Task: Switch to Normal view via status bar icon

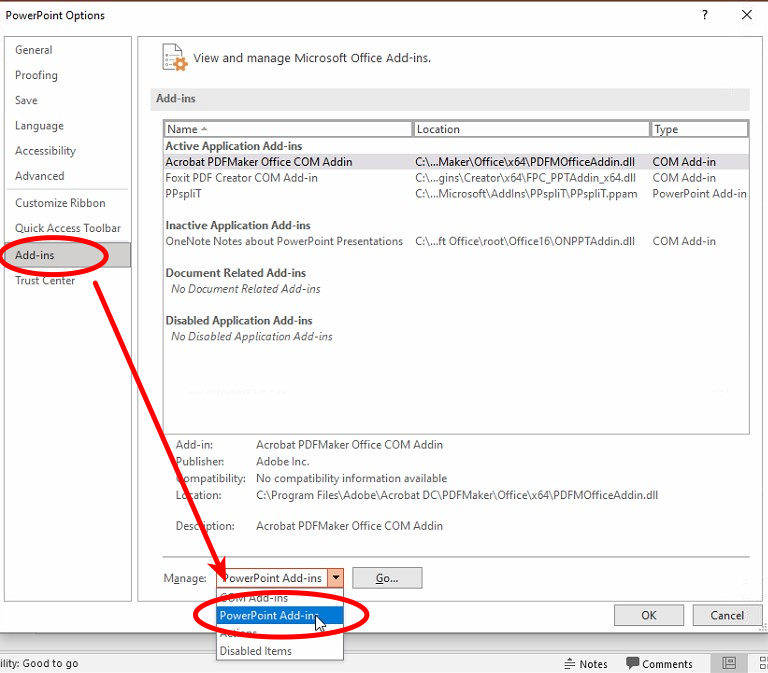Action: point(730,663)
